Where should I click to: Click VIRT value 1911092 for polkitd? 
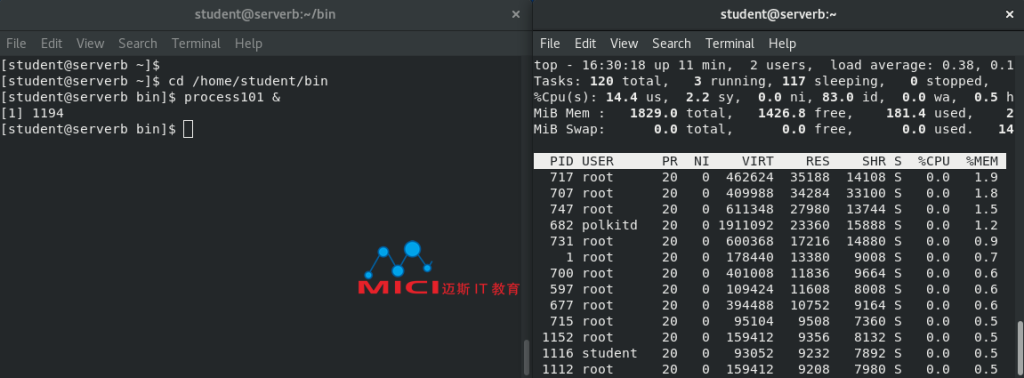pos(746,225)
